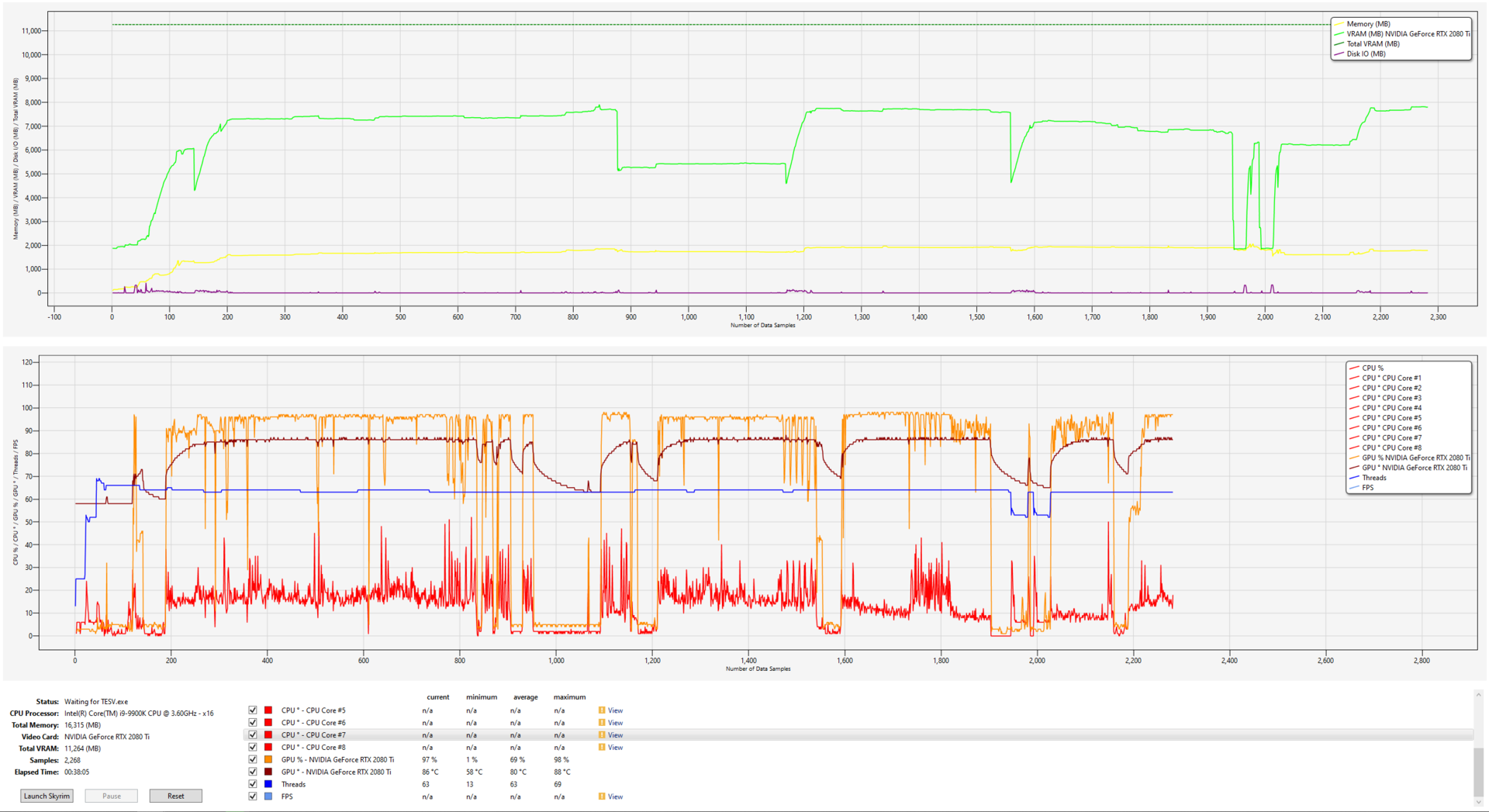Click the Reset button

coord(176,796)
